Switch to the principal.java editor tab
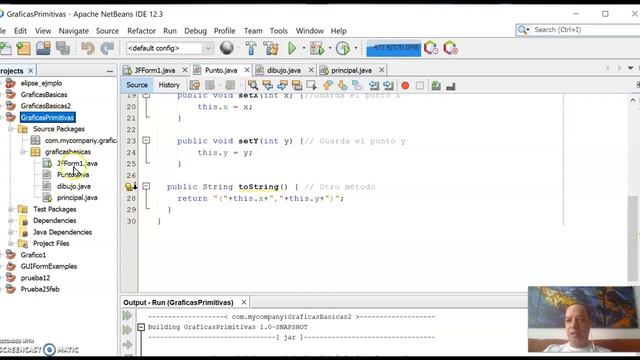The image size is (640, 360). pyautogui.click(x=351, y=70)
